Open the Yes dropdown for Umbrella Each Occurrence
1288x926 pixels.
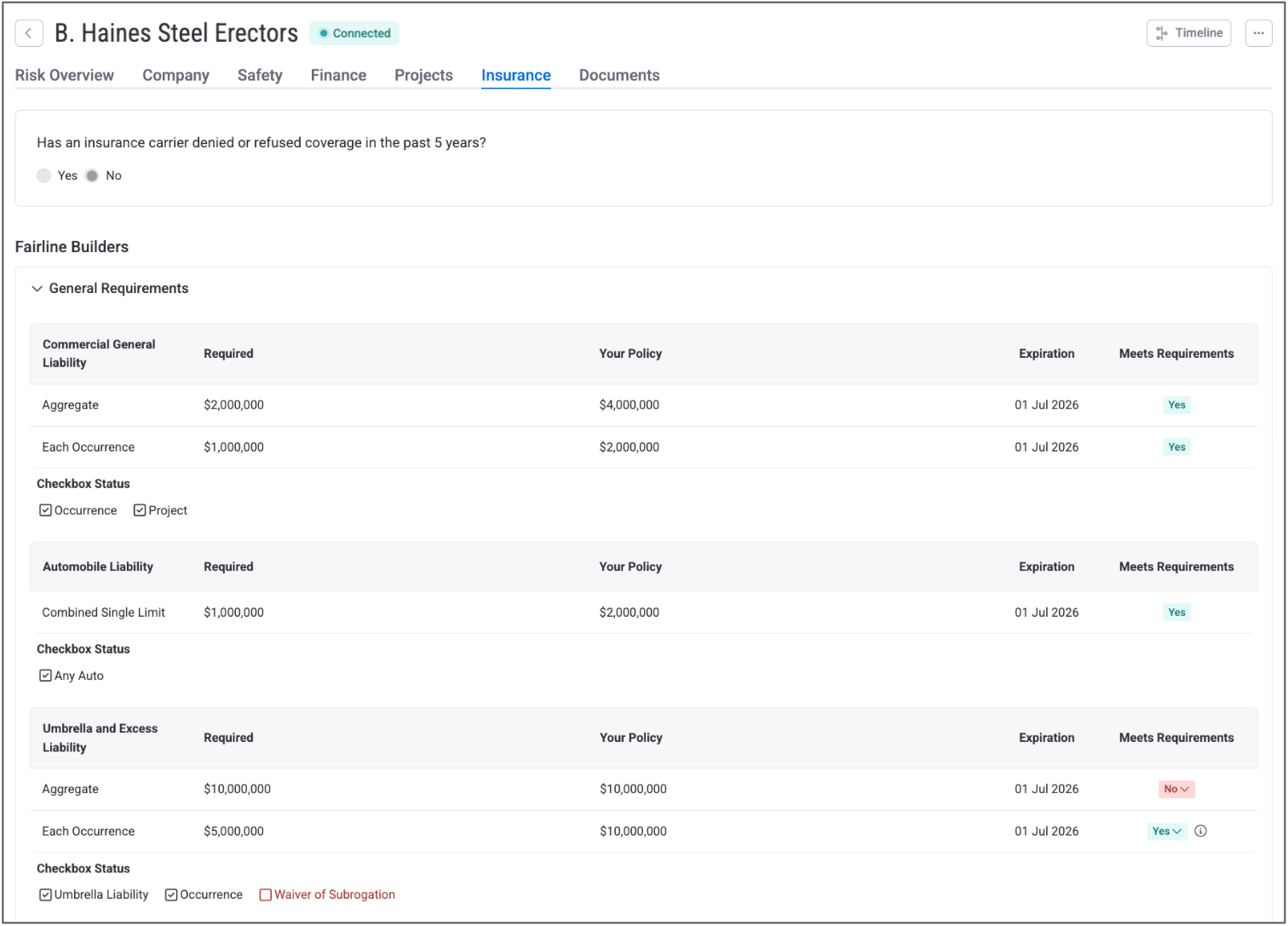[x=1166, y=831]
